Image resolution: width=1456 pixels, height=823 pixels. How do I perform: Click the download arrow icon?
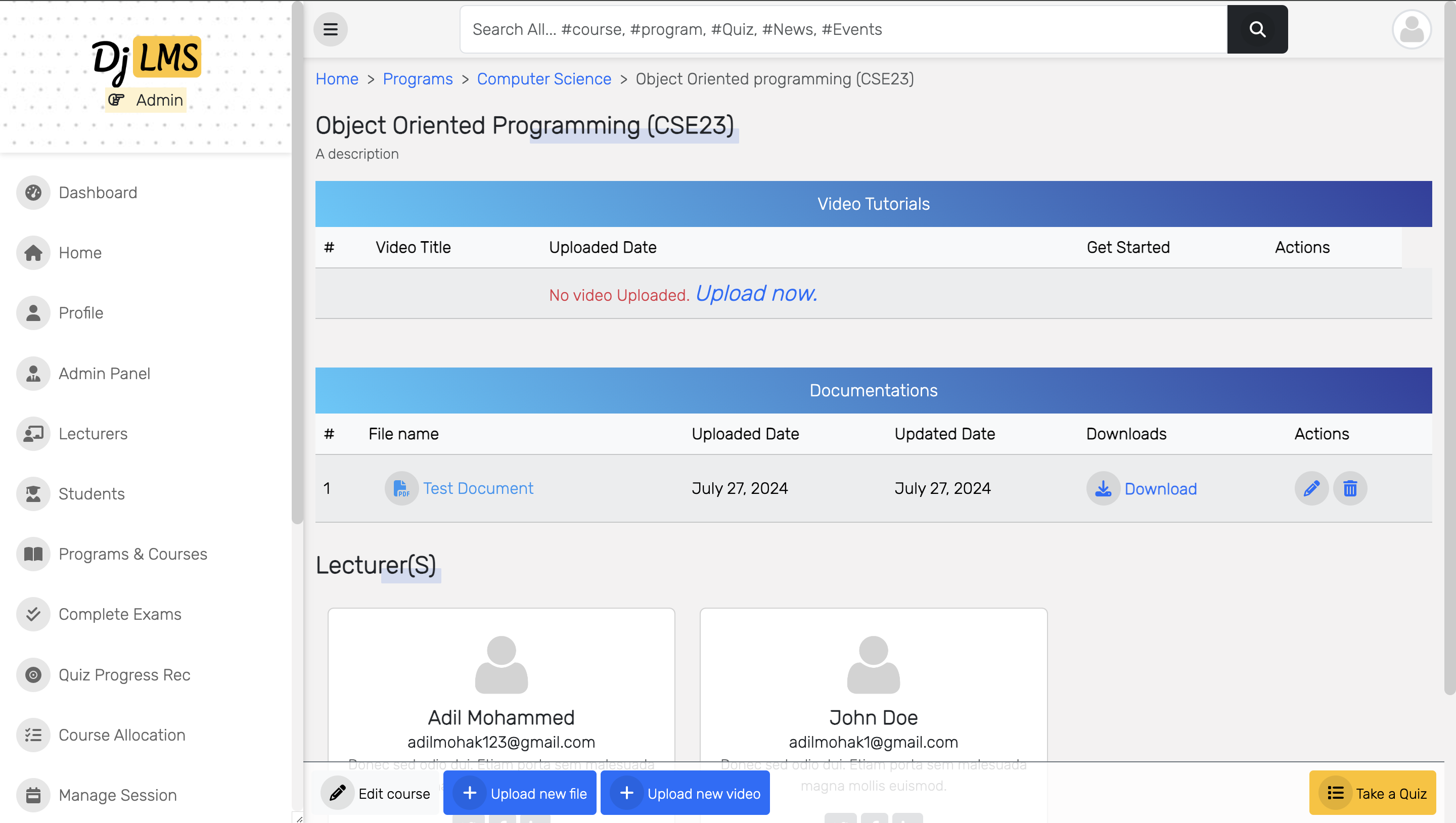1103,488
